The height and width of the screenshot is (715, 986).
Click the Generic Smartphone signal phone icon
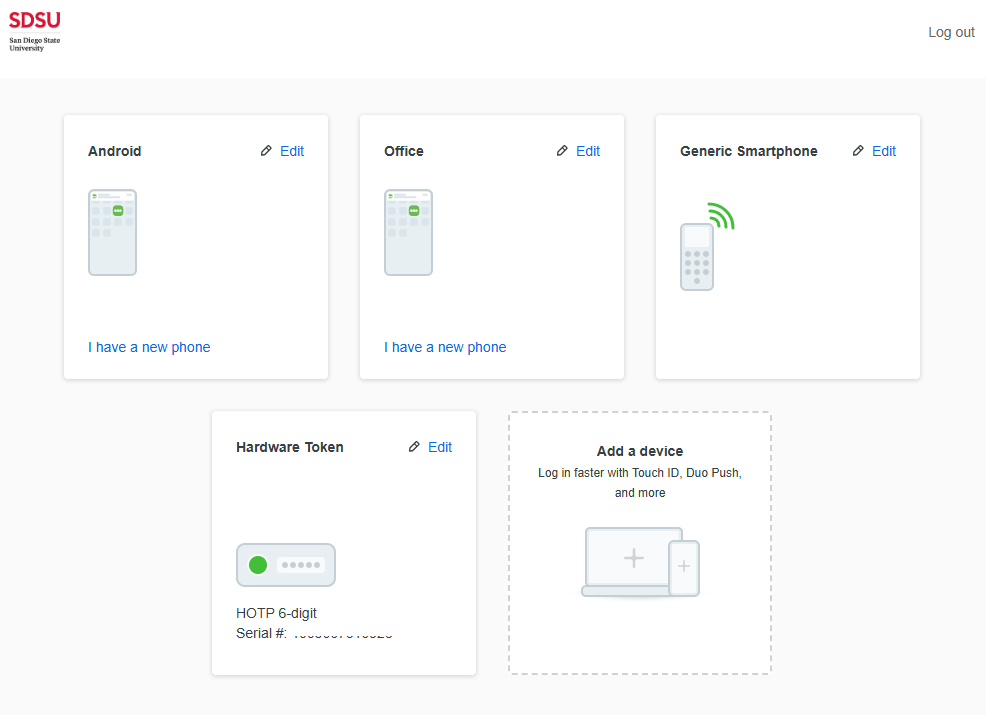click(707, 247)
